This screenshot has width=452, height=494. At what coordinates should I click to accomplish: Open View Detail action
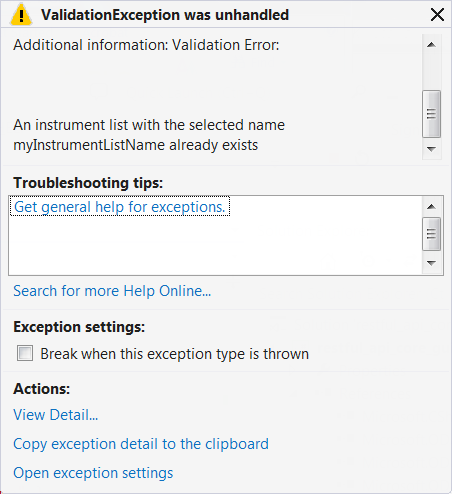coord(56,415)
